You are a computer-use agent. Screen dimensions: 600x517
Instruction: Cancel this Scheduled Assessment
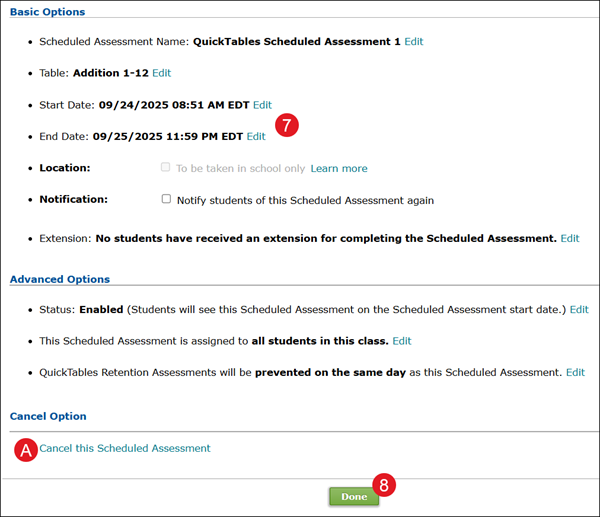(125, 448)
